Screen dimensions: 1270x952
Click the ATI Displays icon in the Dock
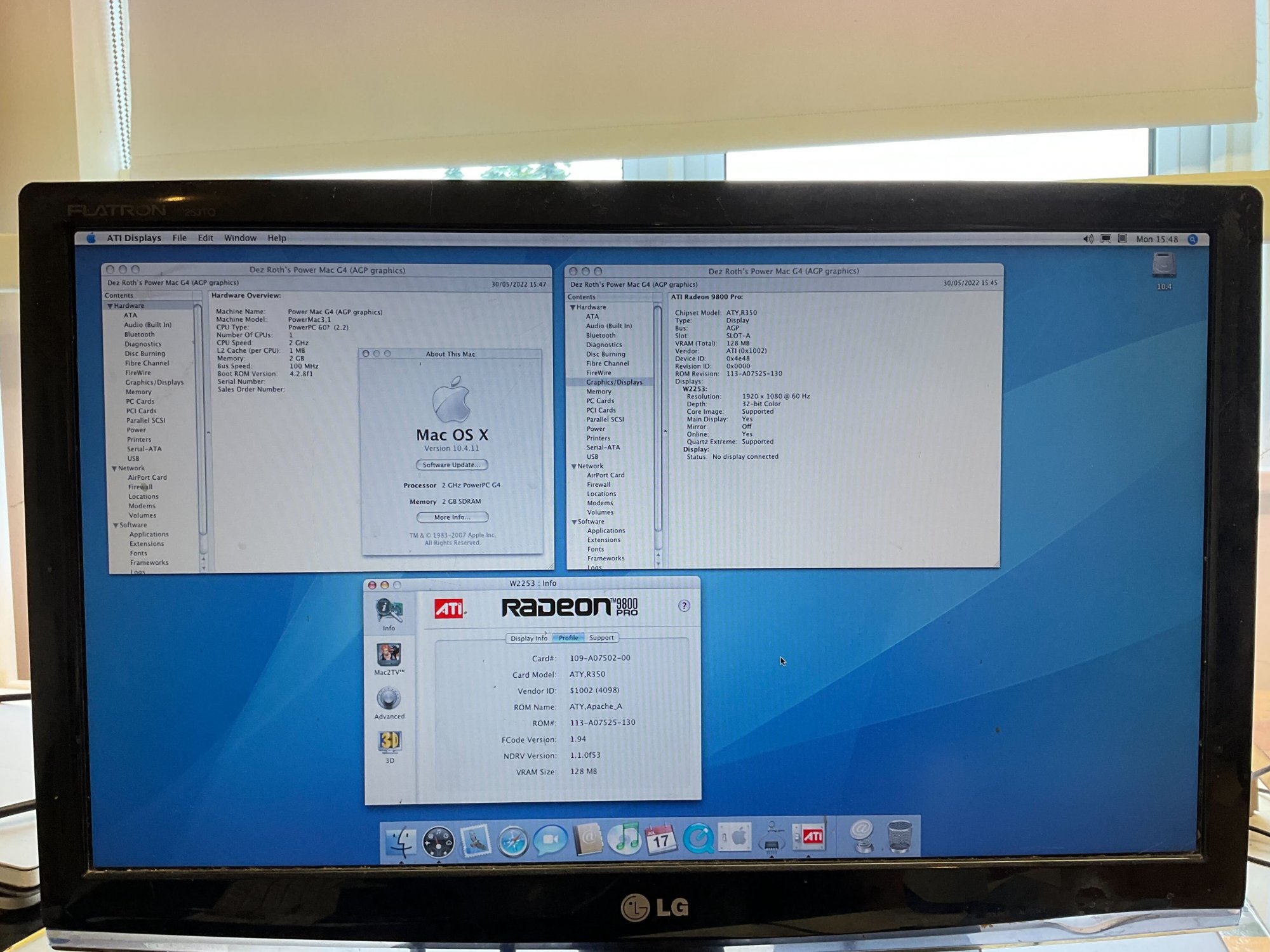point(809,837)
